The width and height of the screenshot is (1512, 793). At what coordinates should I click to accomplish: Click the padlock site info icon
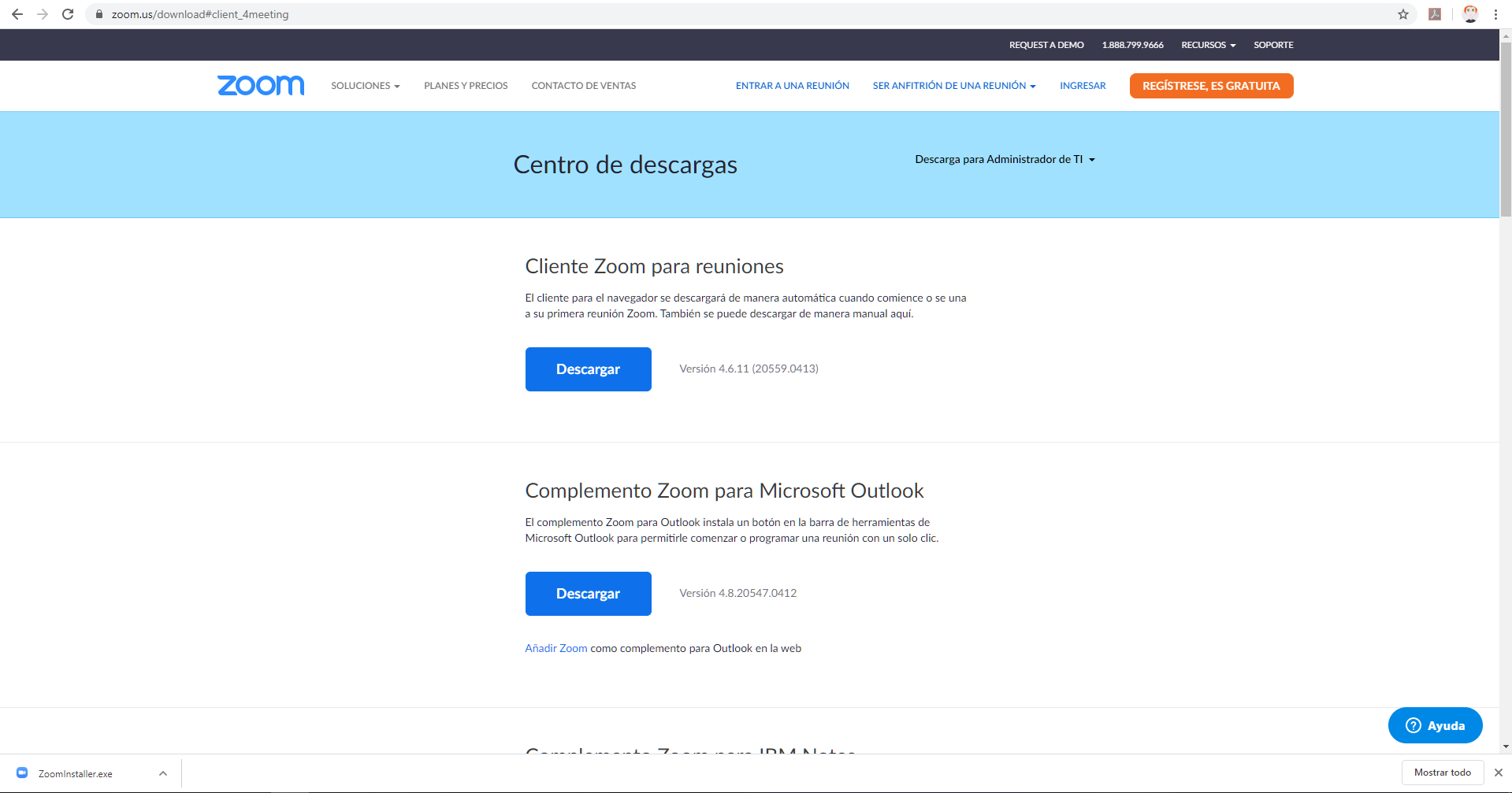click(99, 14)
